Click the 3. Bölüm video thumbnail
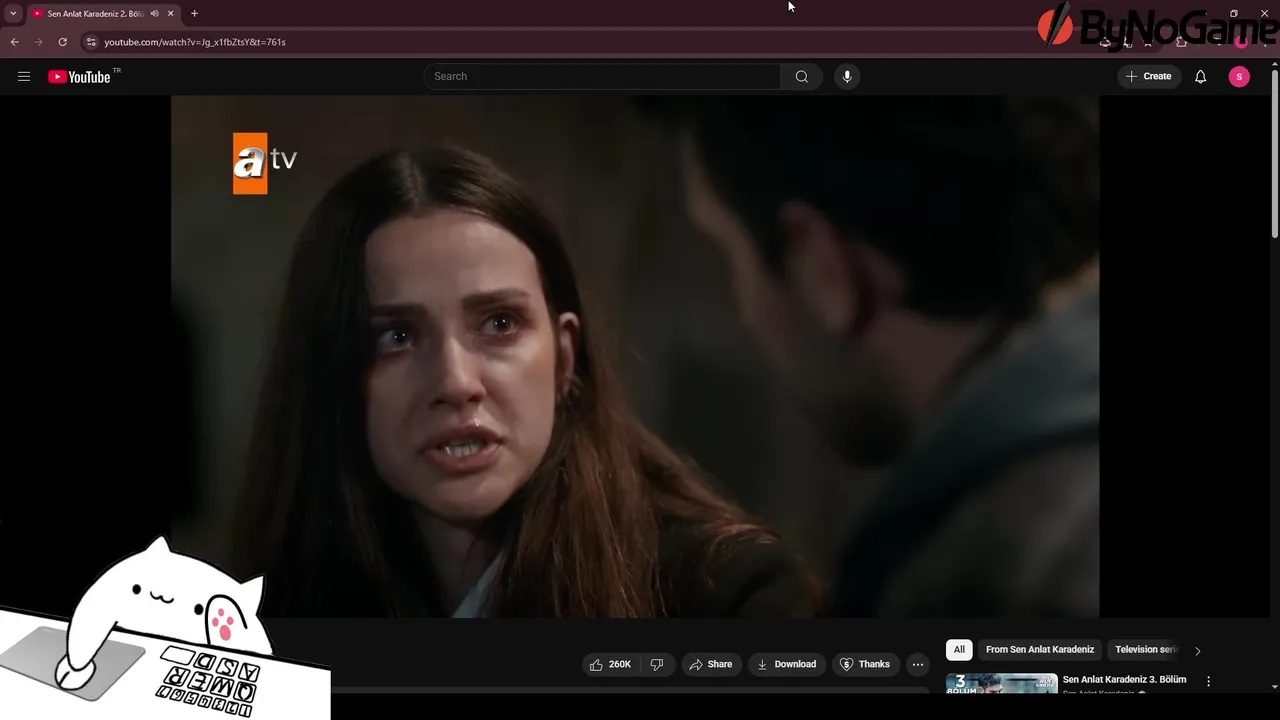The height and width of the screenshot is (720, 1280). point(1002,684)
